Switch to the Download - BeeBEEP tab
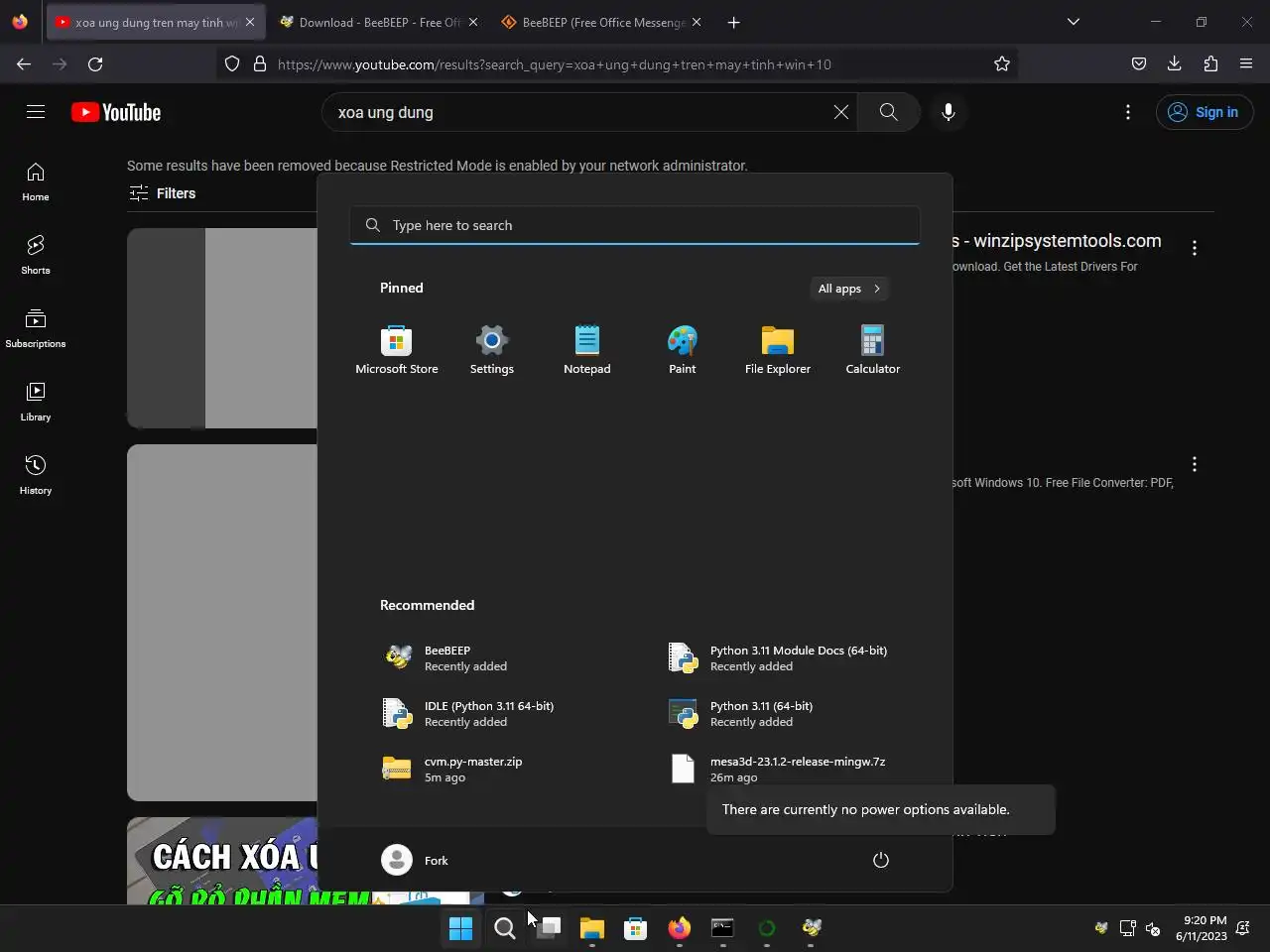This screenshot has width=1270, height=952. [378, 22]
